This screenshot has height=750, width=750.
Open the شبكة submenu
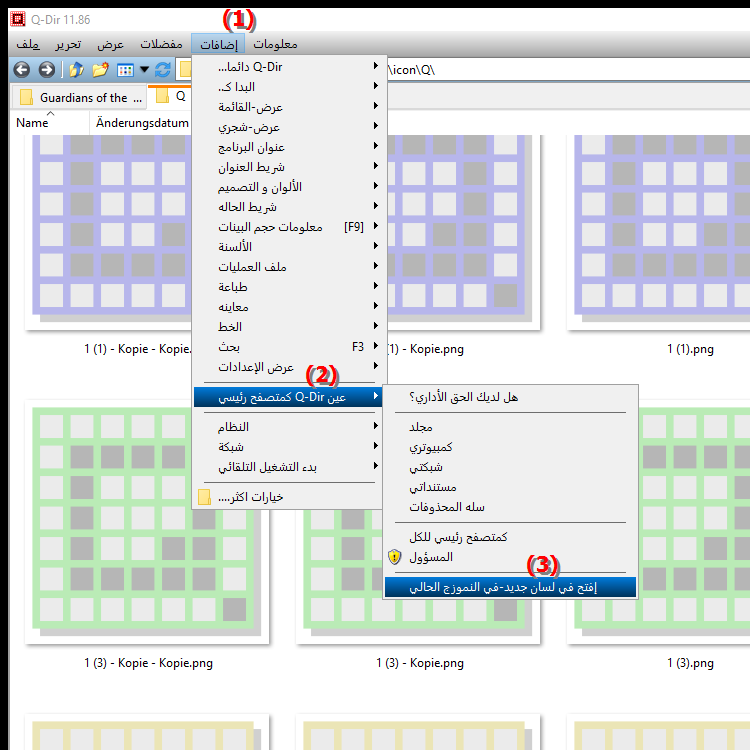click(x=288, y=447)
